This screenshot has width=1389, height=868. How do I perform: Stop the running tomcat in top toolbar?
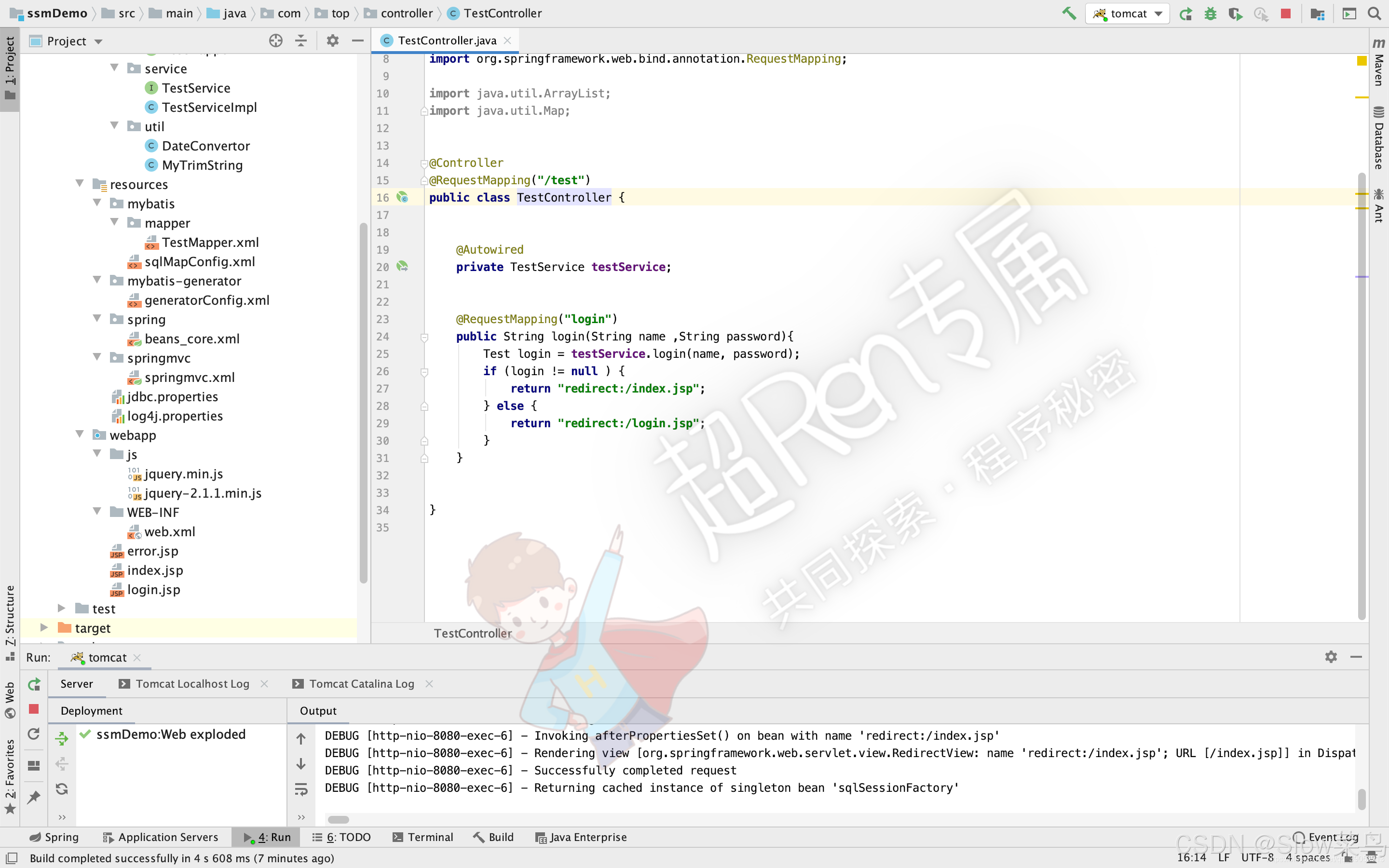click(x=1286, y=13)
